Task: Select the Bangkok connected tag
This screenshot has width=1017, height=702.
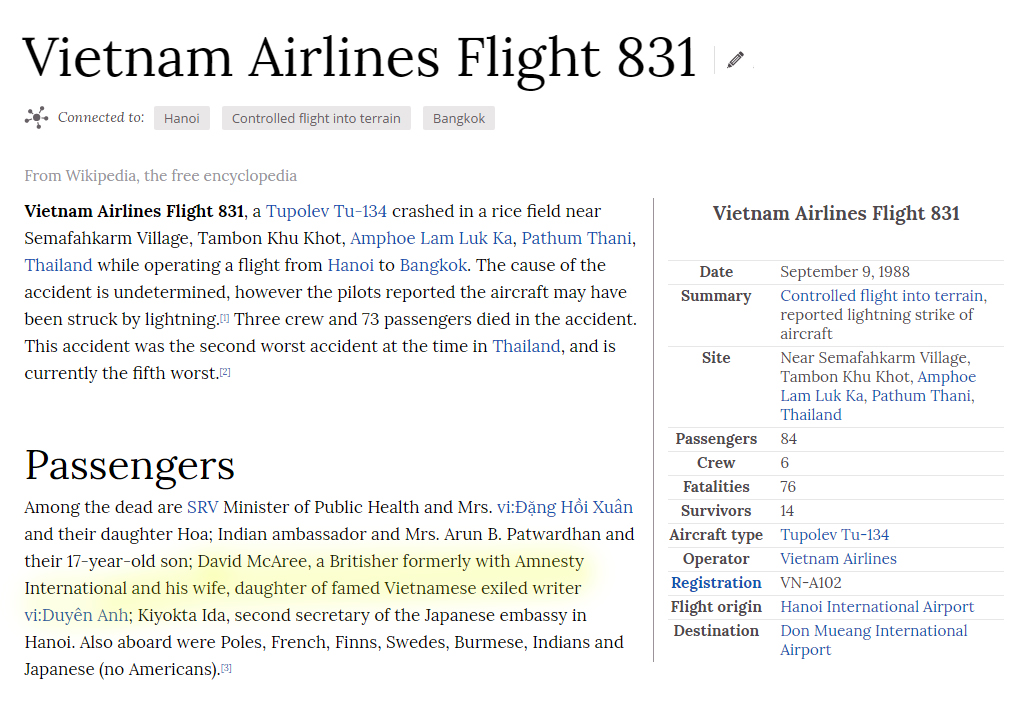Action: pyautogui.click(x=459, y=118)
